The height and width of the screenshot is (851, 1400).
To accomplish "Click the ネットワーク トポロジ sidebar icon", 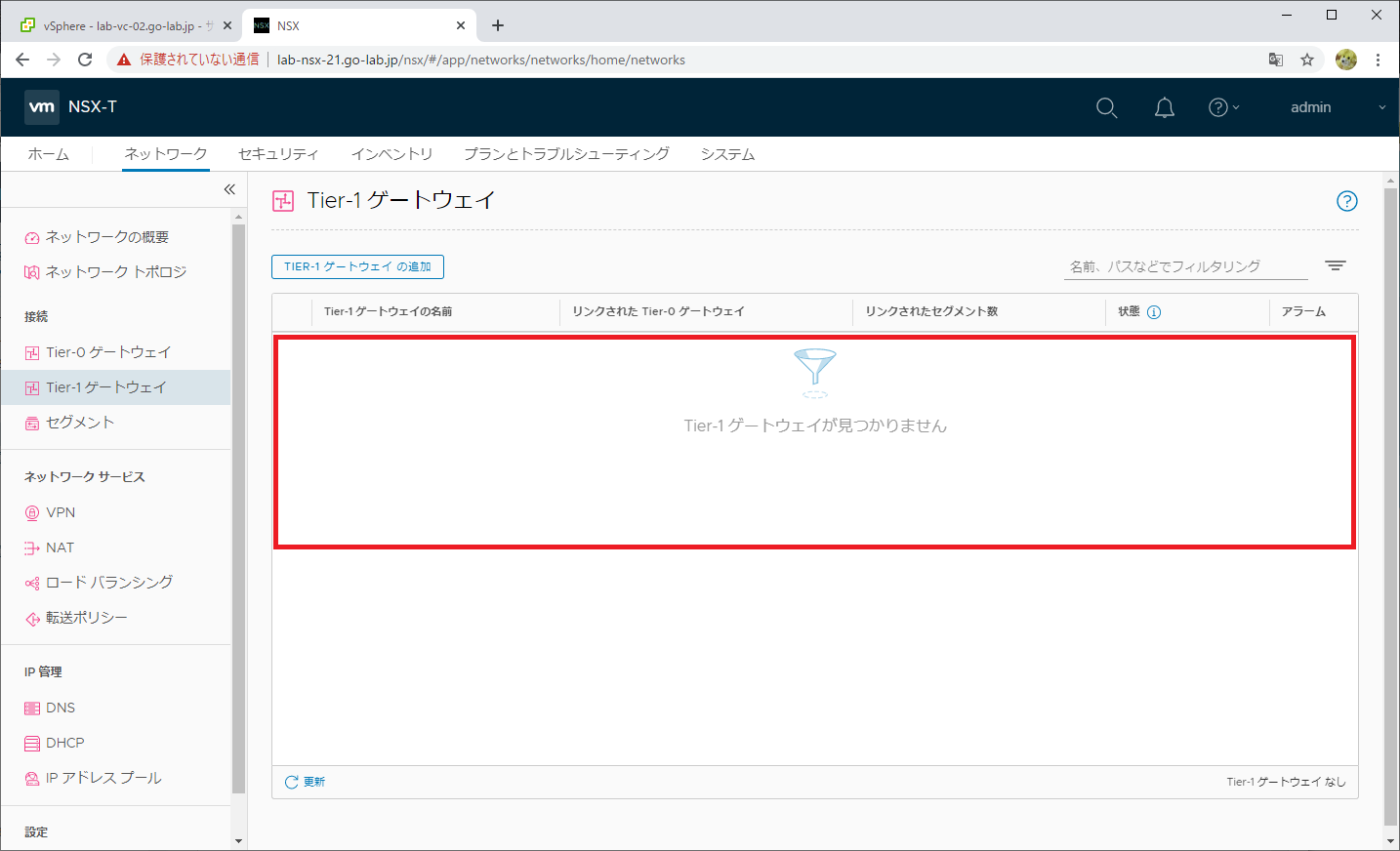I will pos(32,272).
